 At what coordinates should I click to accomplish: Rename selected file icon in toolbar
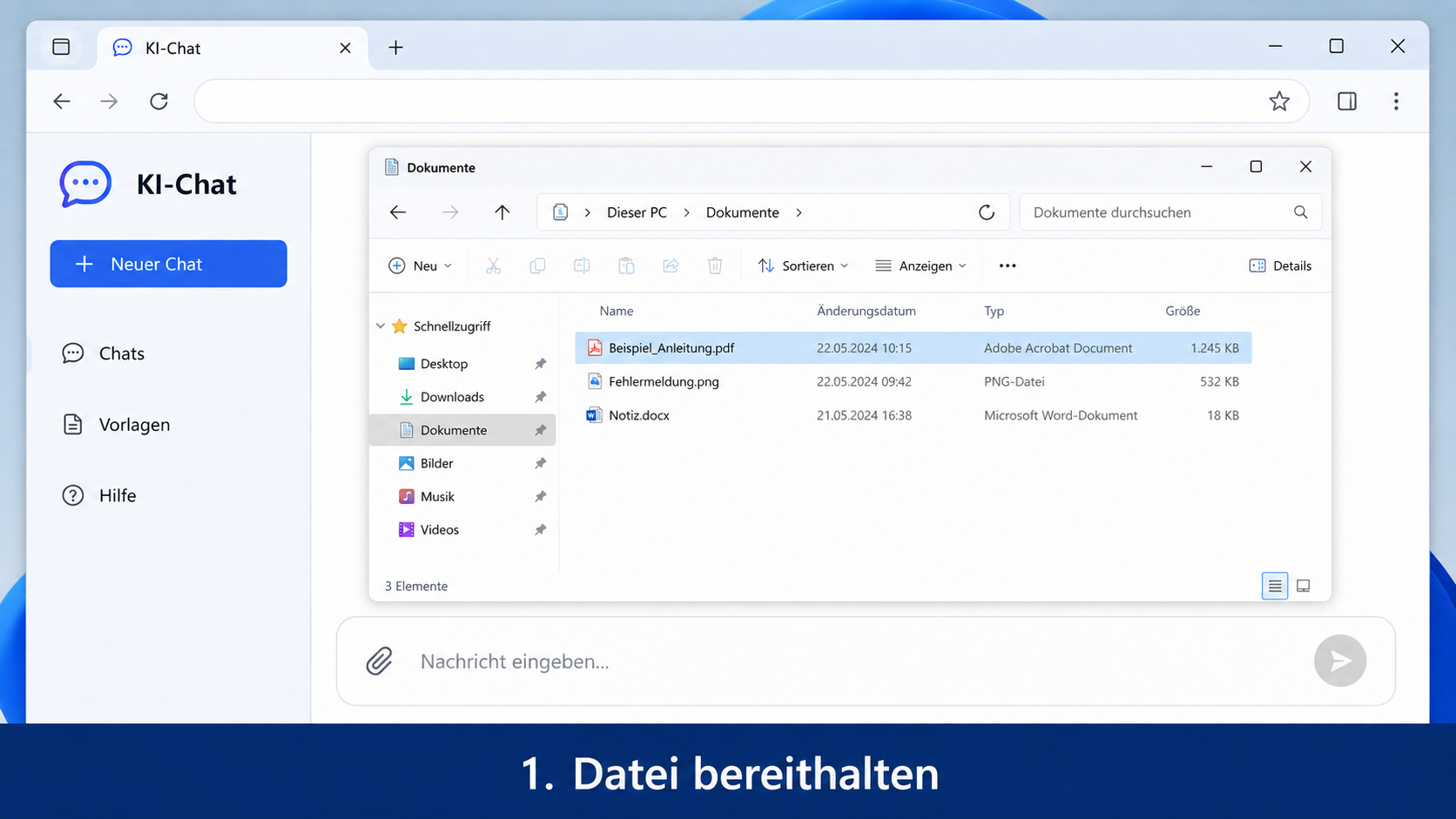582,265
